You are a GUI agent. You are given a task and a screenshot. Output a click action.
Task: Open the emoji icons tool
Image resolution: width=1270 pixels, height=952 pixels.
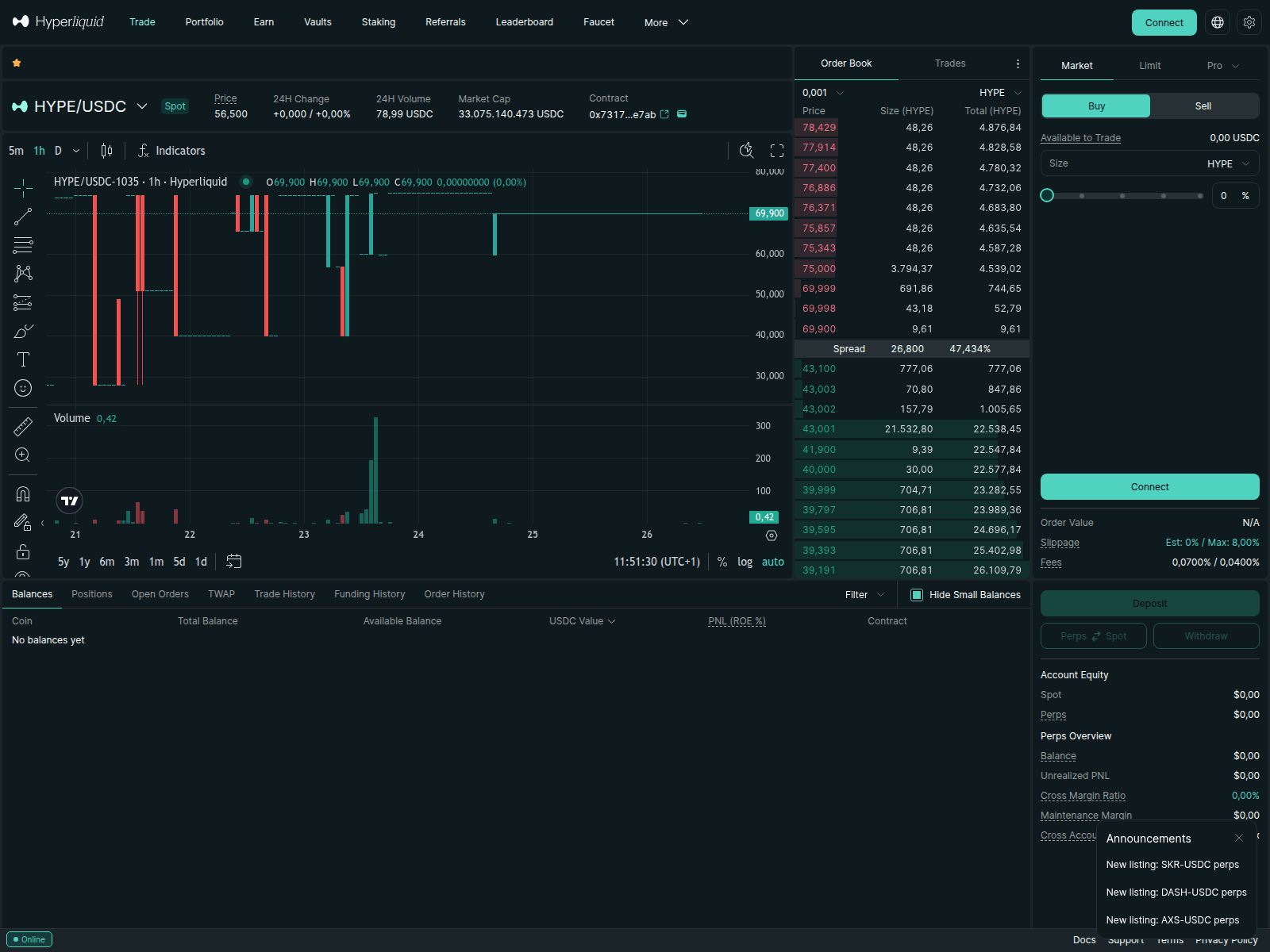tap(23, 388)
